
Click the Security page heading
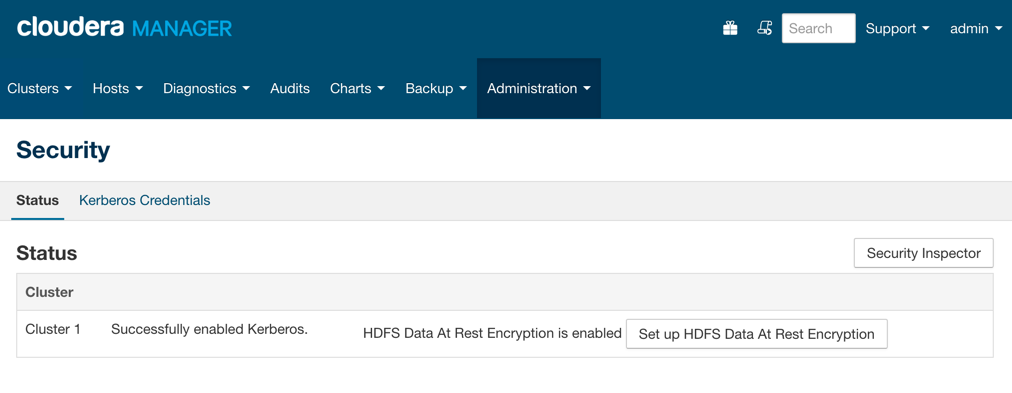tap(63, 150)
